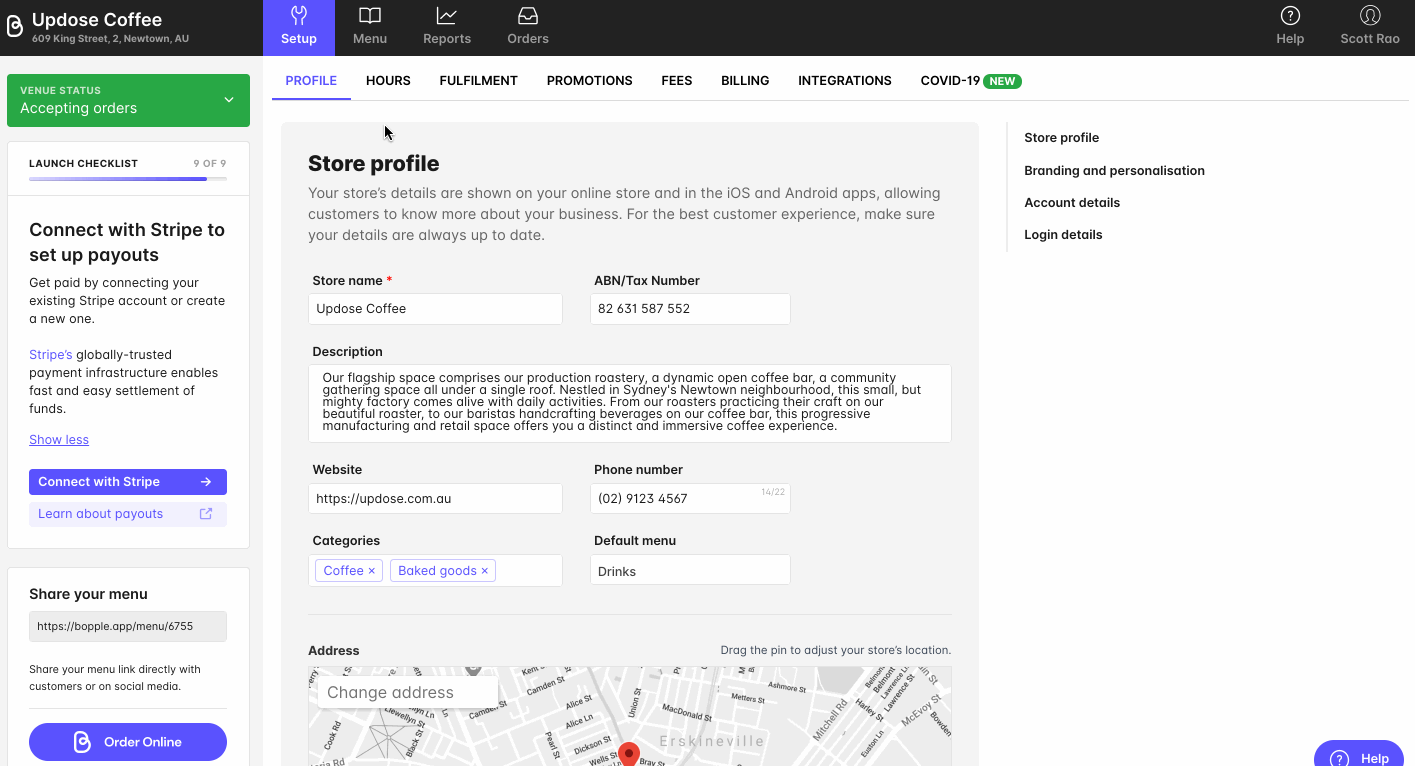Open the Orders inbox icon
This screenshot has width=1415, height=766.
(528, 16)
